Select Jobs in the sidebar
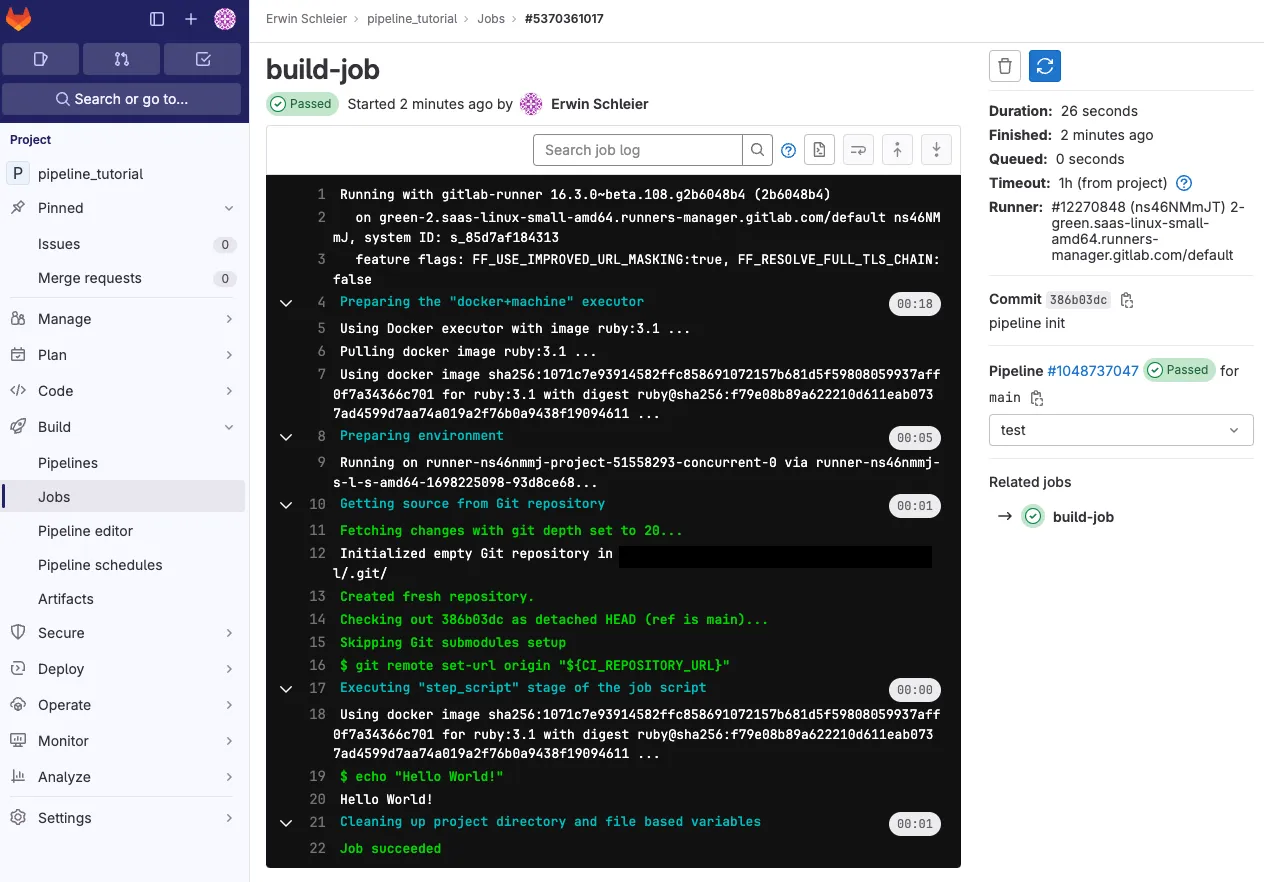Viewport: 1264px width, 882px height. (x=124, y=497)
